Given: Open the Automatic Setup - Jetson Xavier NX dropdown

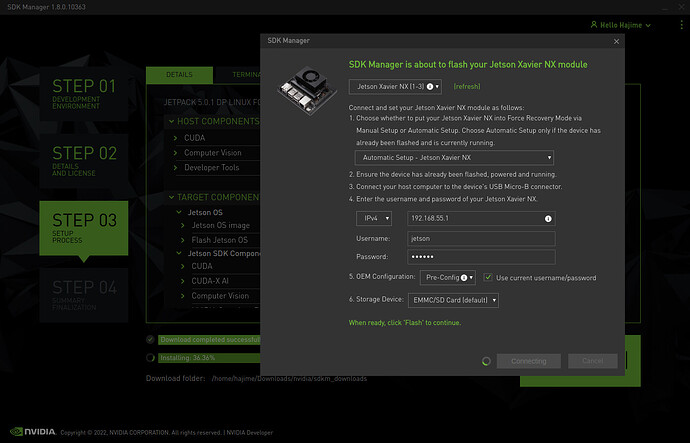Looking at the screenshot, I should [454, 157].
